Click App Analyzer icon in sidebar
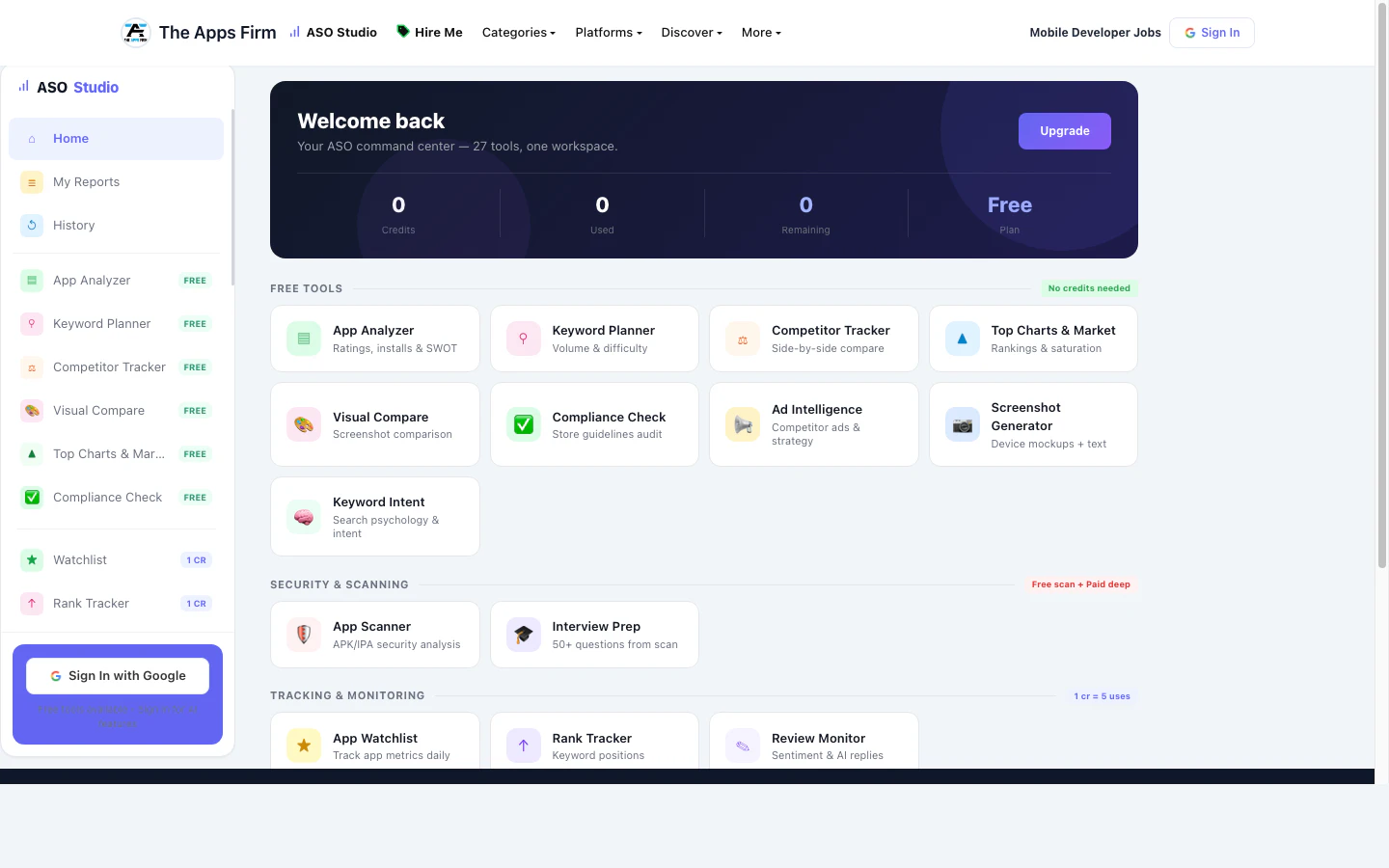 coord(32,281)
